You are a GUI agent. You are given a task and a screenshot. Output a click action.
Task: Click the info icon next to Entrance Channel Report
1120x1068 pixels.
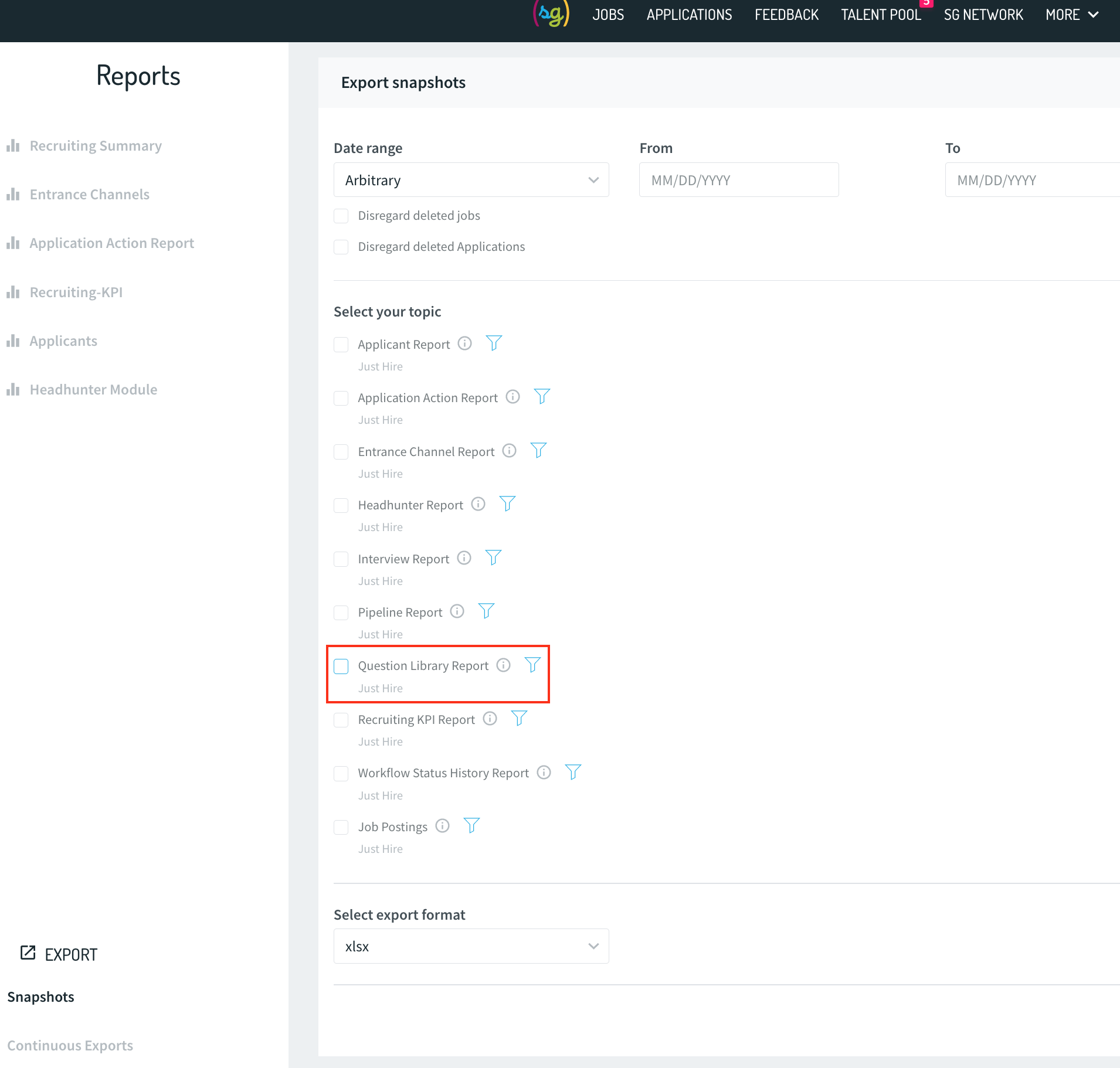pos(509,451)
